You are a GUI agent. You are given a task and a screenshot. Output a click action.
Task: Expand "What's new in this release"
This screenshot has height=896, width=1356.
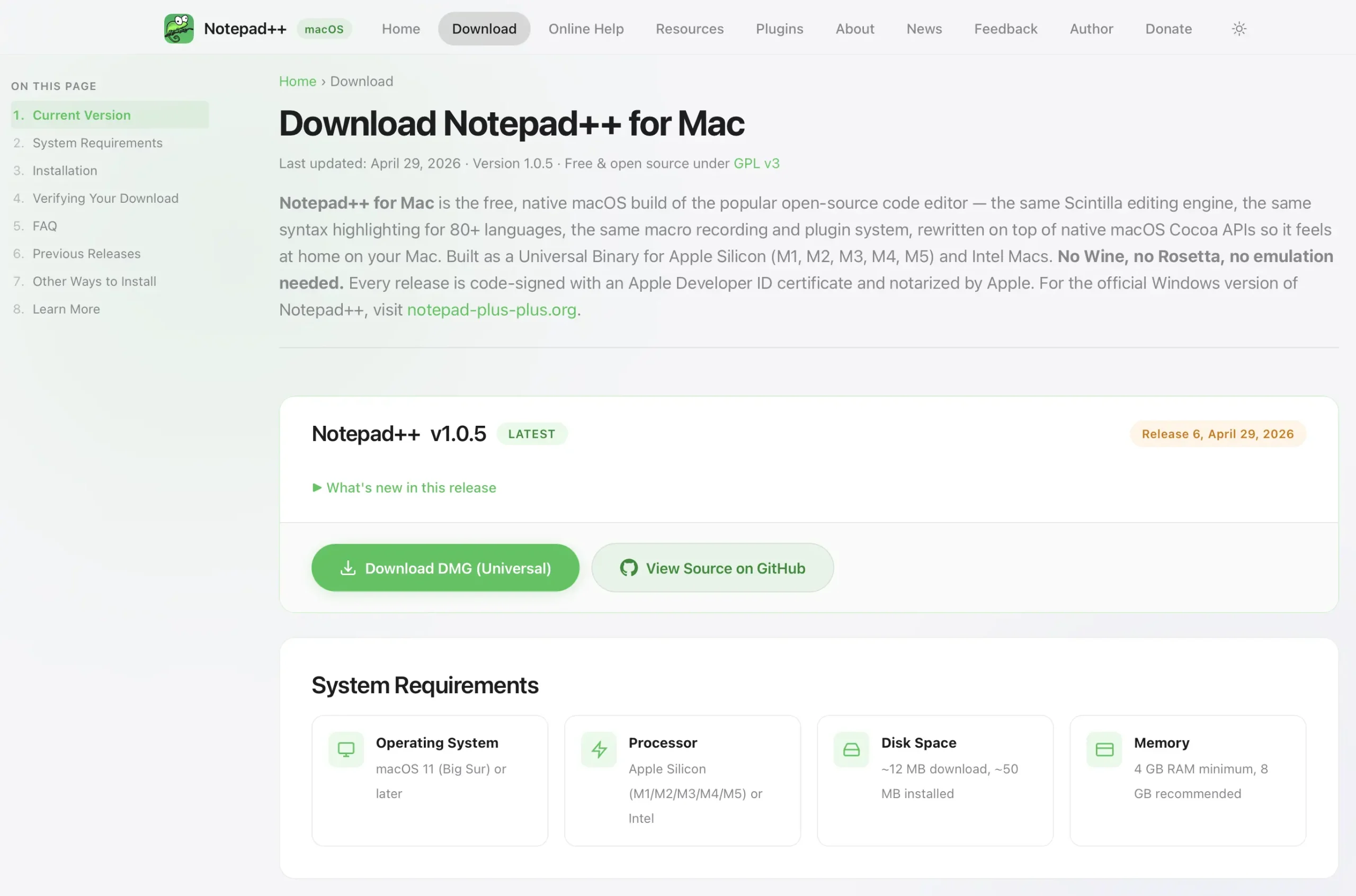point(404,487)
